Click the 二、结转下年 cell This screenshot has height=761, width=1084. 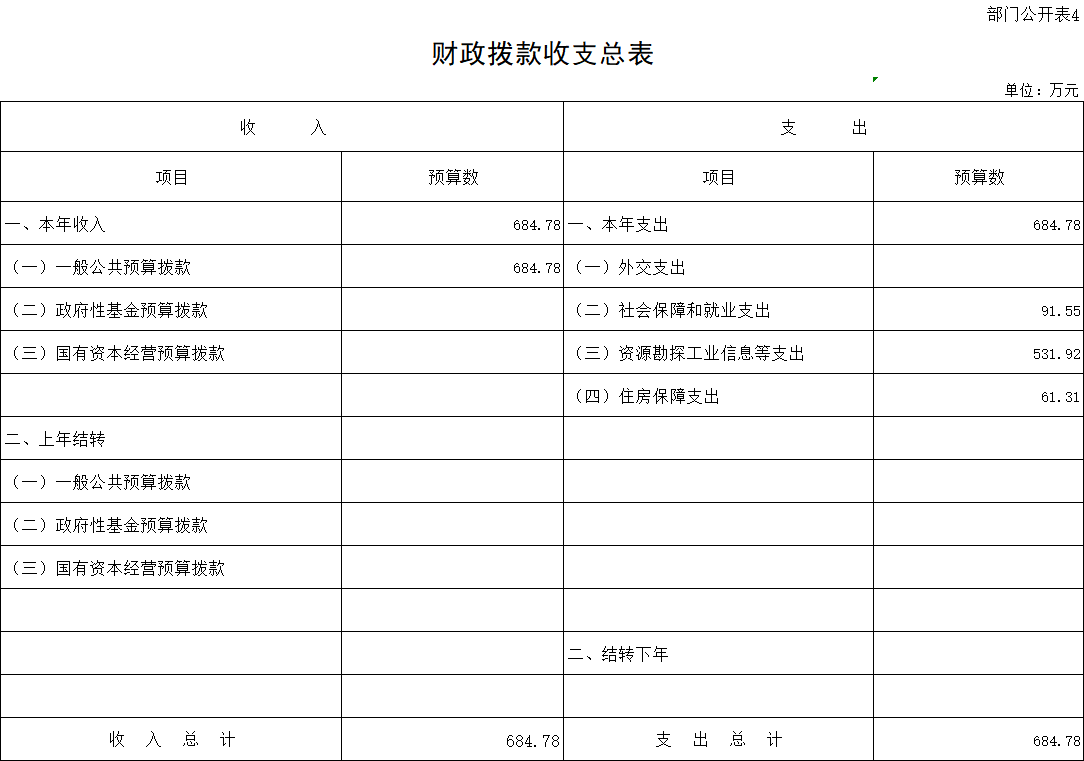pos(619,655)
